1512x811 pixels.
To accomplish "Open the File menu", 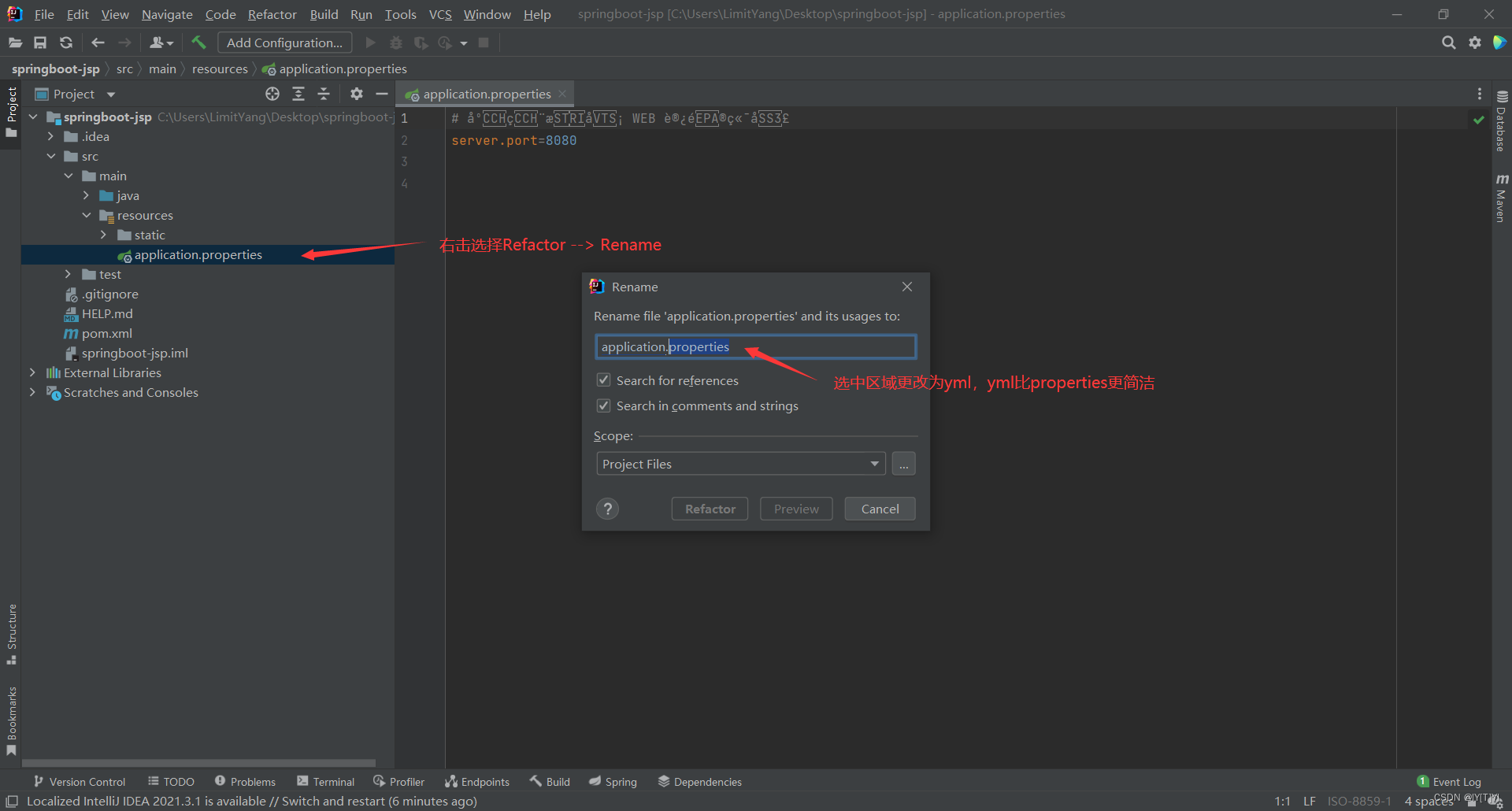I will click(x=44, y=14).
